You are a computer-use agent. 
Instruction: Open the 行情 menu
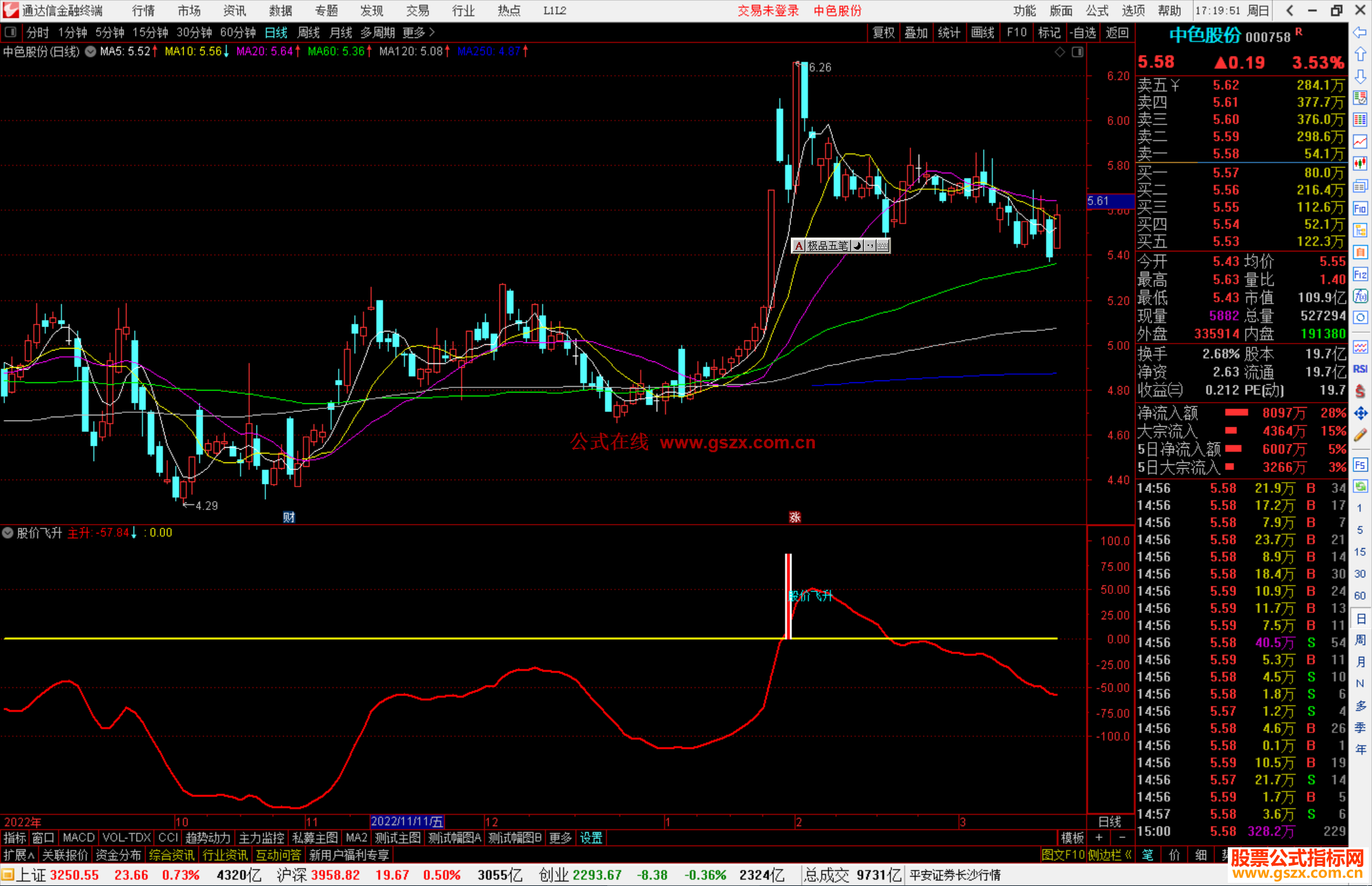[144, 11]
